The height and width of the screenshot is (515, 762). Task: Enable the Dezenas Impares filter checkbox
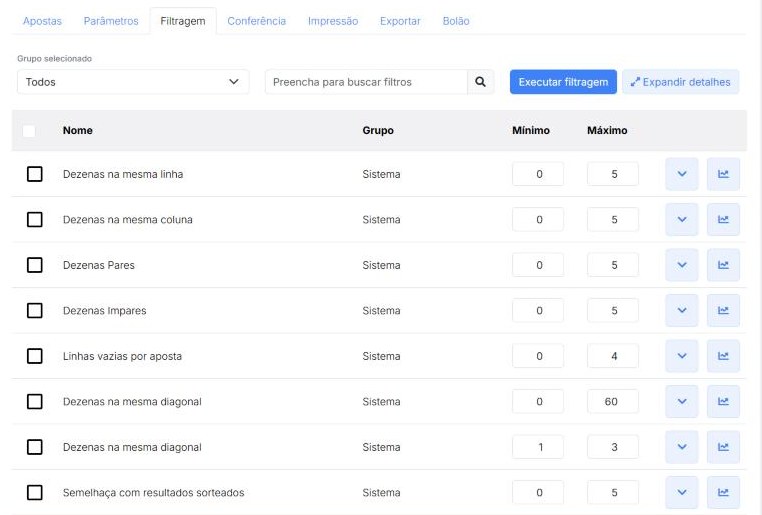tap(35, 310)
